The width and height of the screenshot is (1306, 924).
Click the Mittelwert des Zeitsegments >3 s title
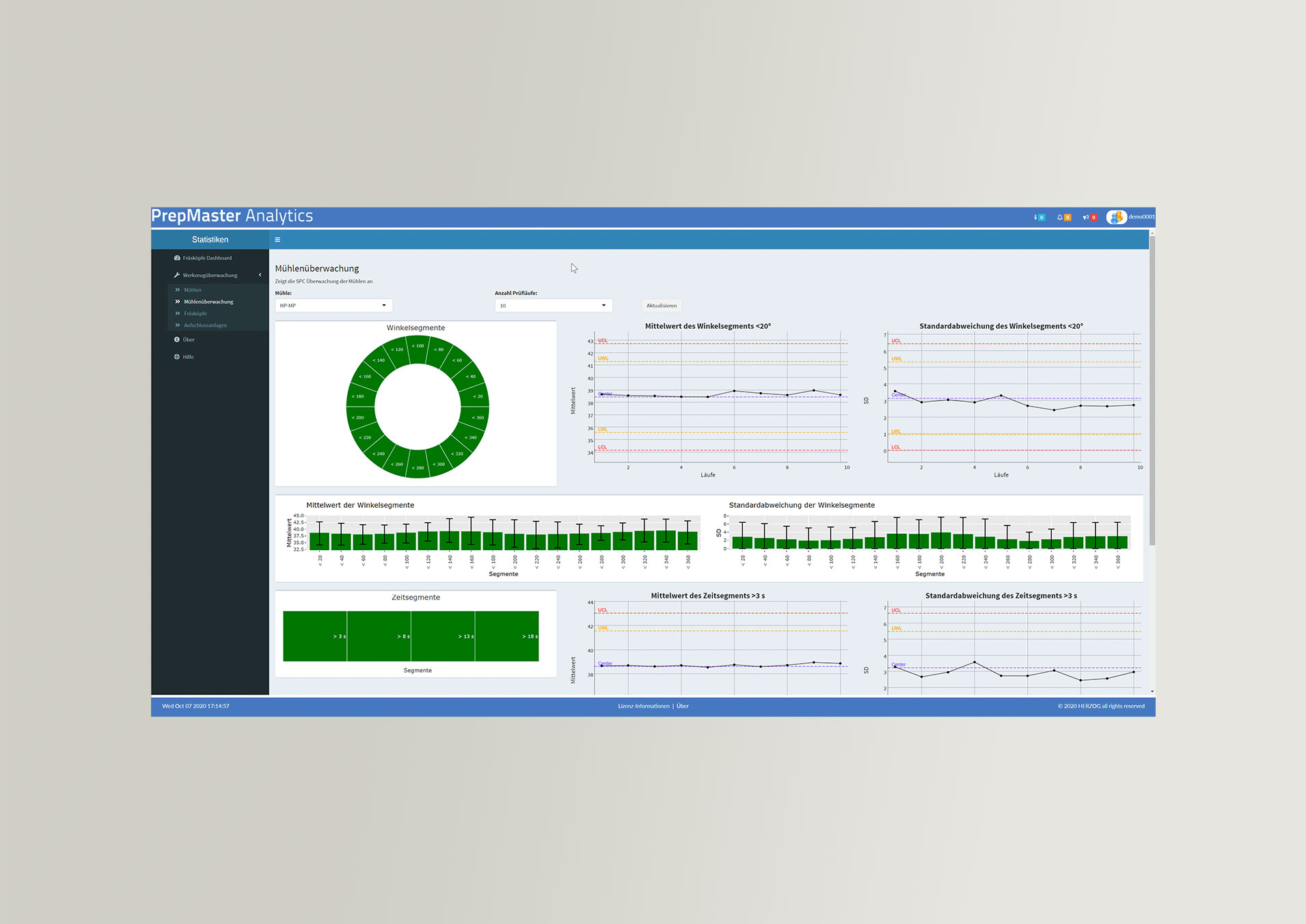coord(708,596)
